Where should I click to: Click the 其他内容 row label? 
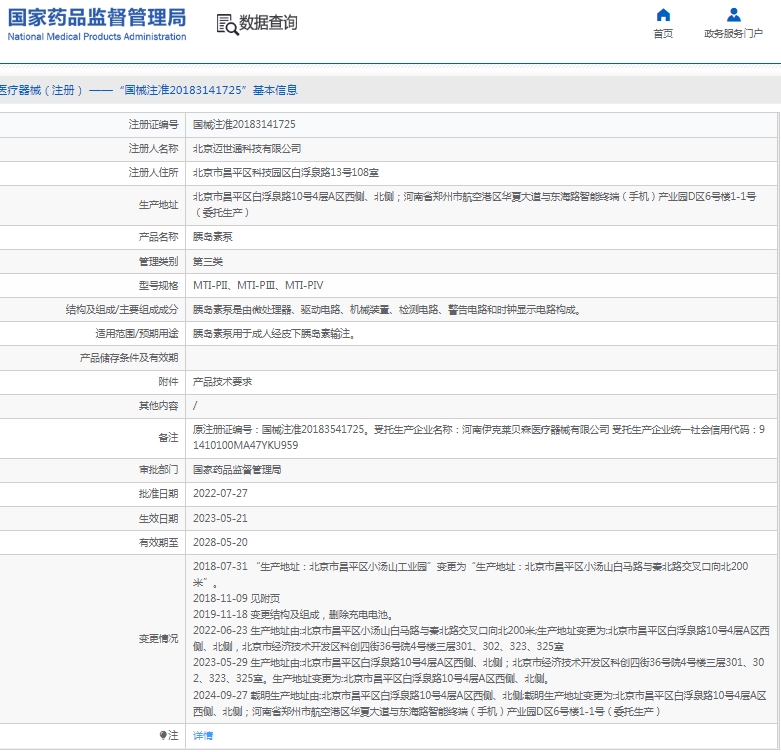(x=158, y=406)
